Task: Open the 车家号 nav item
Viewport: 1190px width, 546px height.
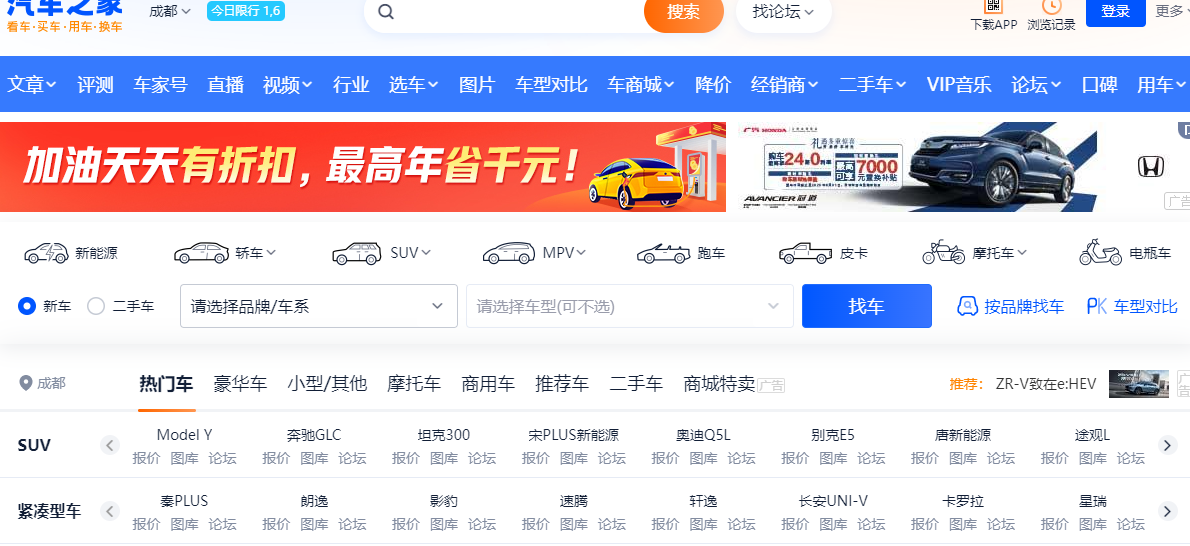Action: pos(160,84)
